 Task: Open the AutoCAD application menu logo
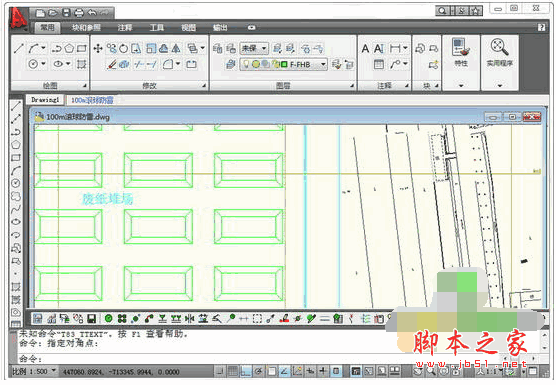pyautogui.click(x=18, y=18)
